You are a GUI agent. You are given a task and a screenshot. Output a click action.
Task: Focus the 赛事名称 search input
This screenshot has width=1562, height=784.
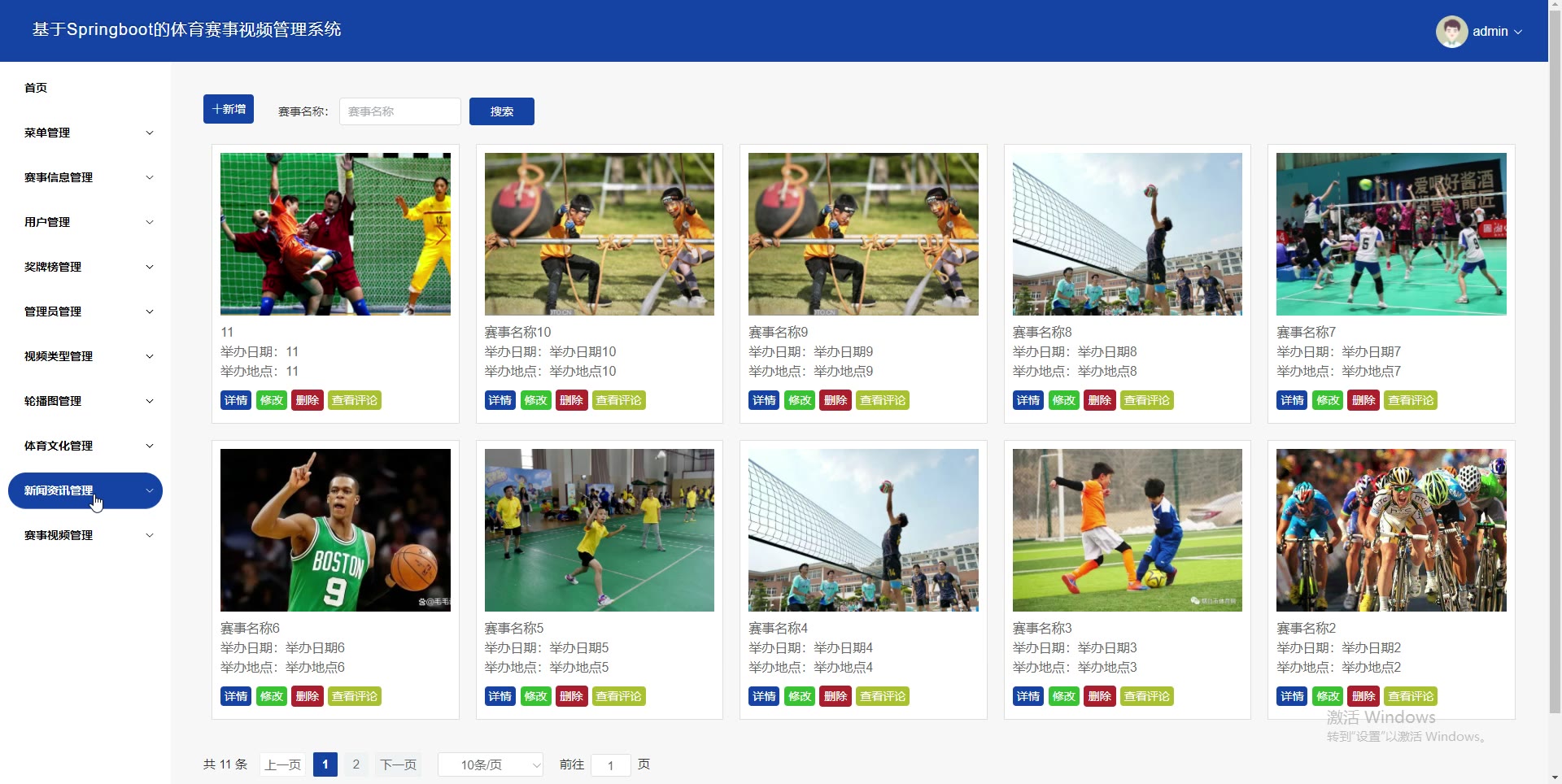(x=400, y=111)
